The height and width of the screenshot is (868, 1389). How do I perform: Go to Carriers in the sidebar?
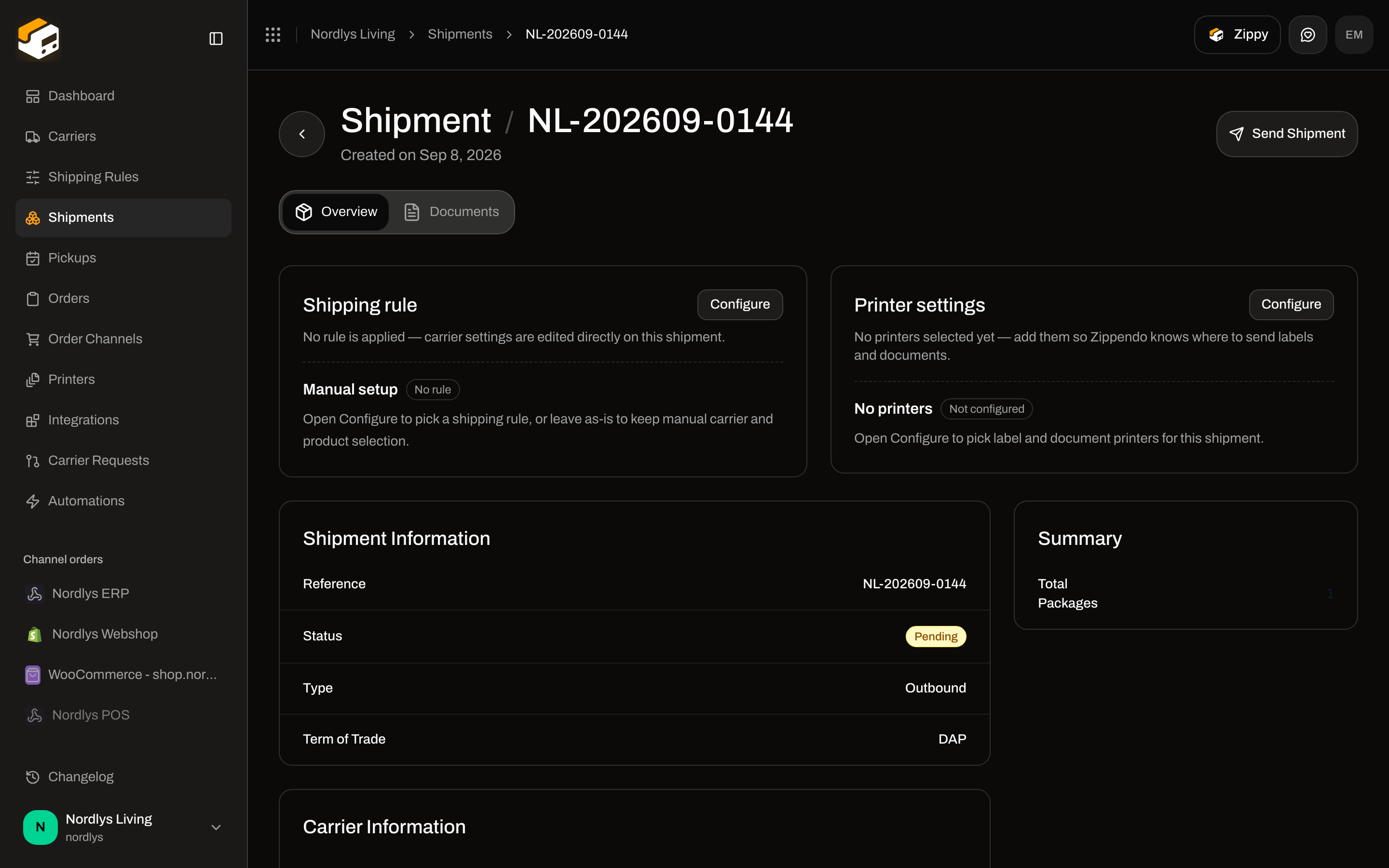click(123, 136)
